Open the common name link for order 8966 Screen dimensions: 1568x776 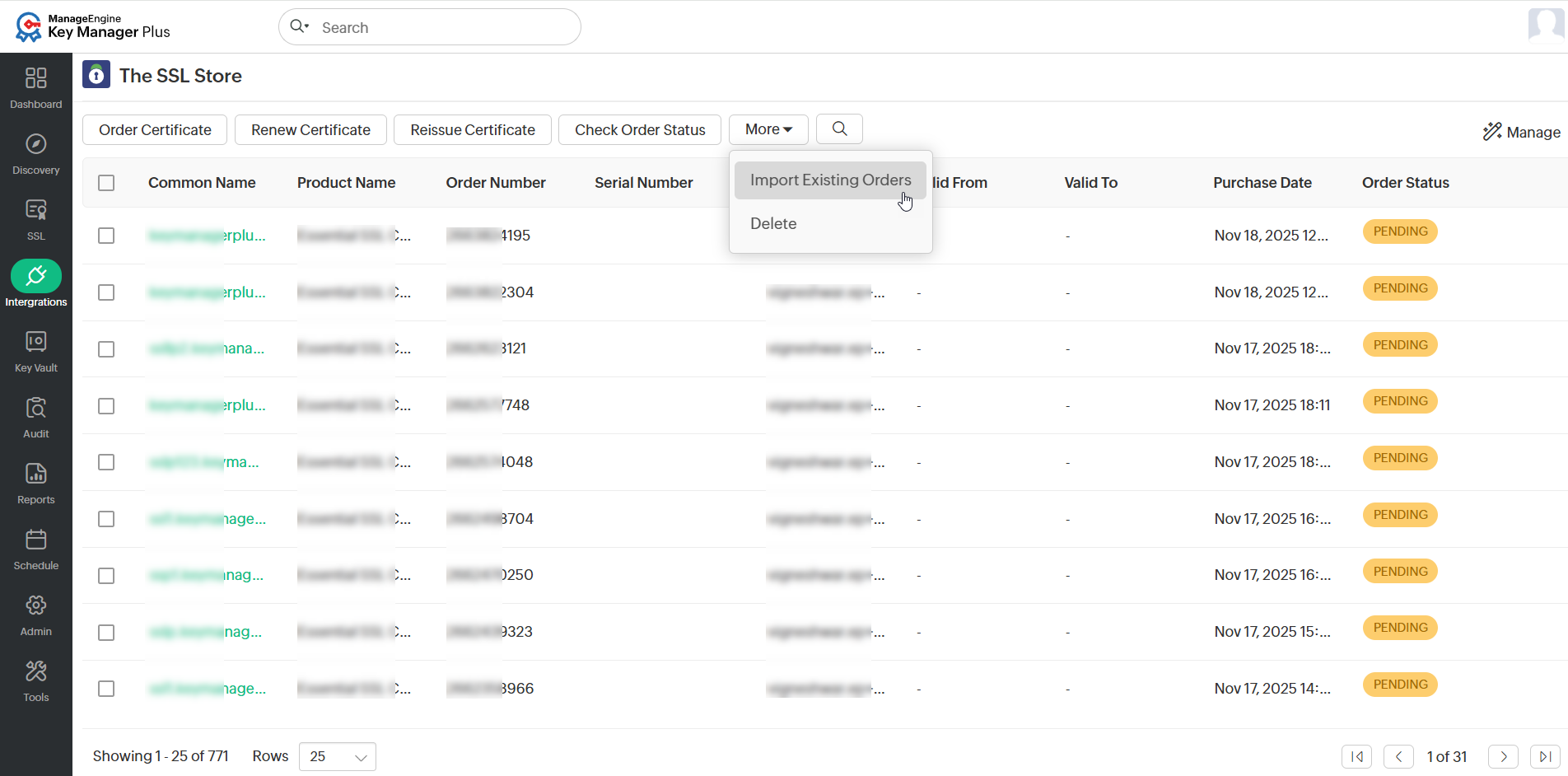(207, 689)
